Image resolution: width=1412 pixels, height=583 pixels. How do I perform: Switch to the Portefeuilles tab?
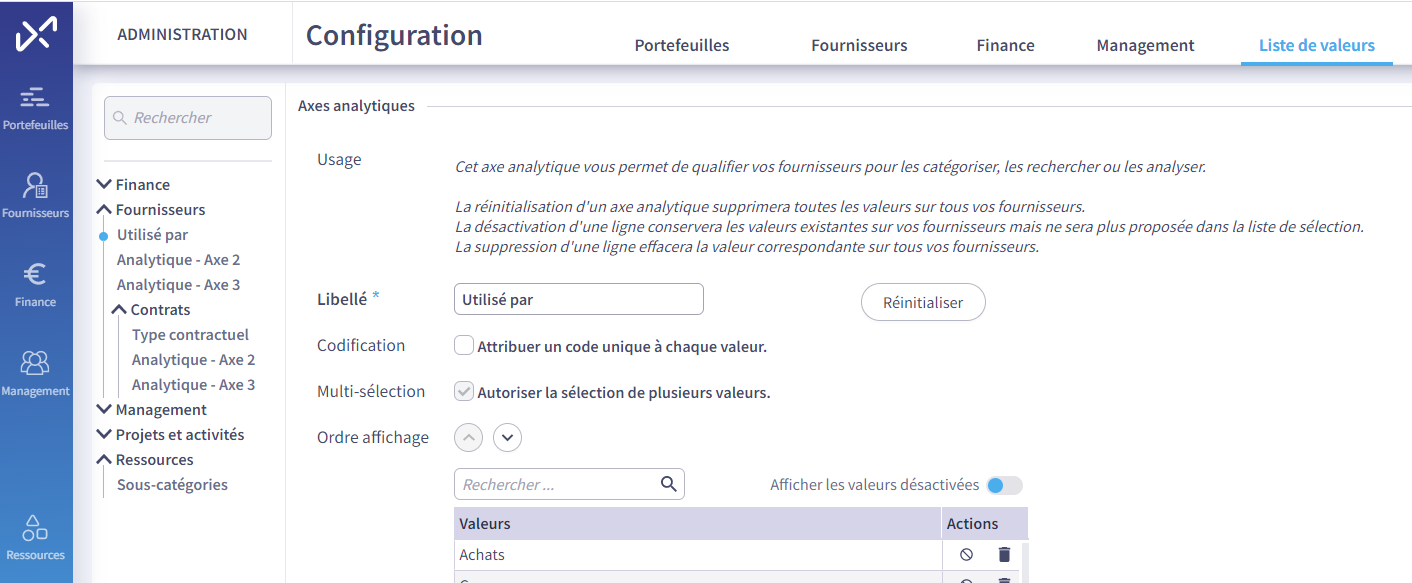682,45
